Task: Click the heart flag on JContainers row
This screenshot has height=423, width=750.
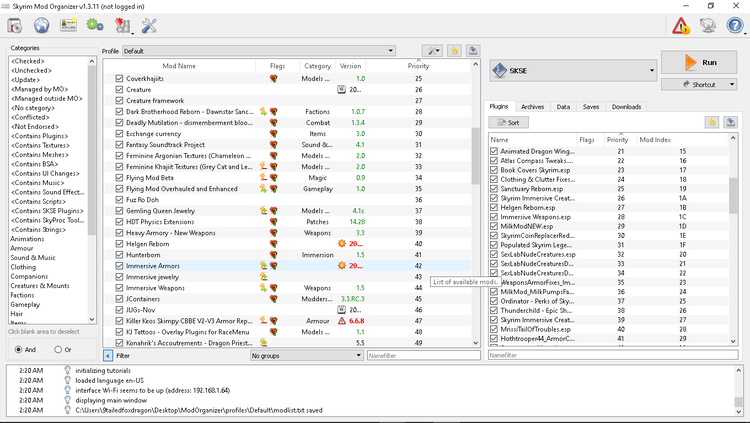Action: click(274, 299)
